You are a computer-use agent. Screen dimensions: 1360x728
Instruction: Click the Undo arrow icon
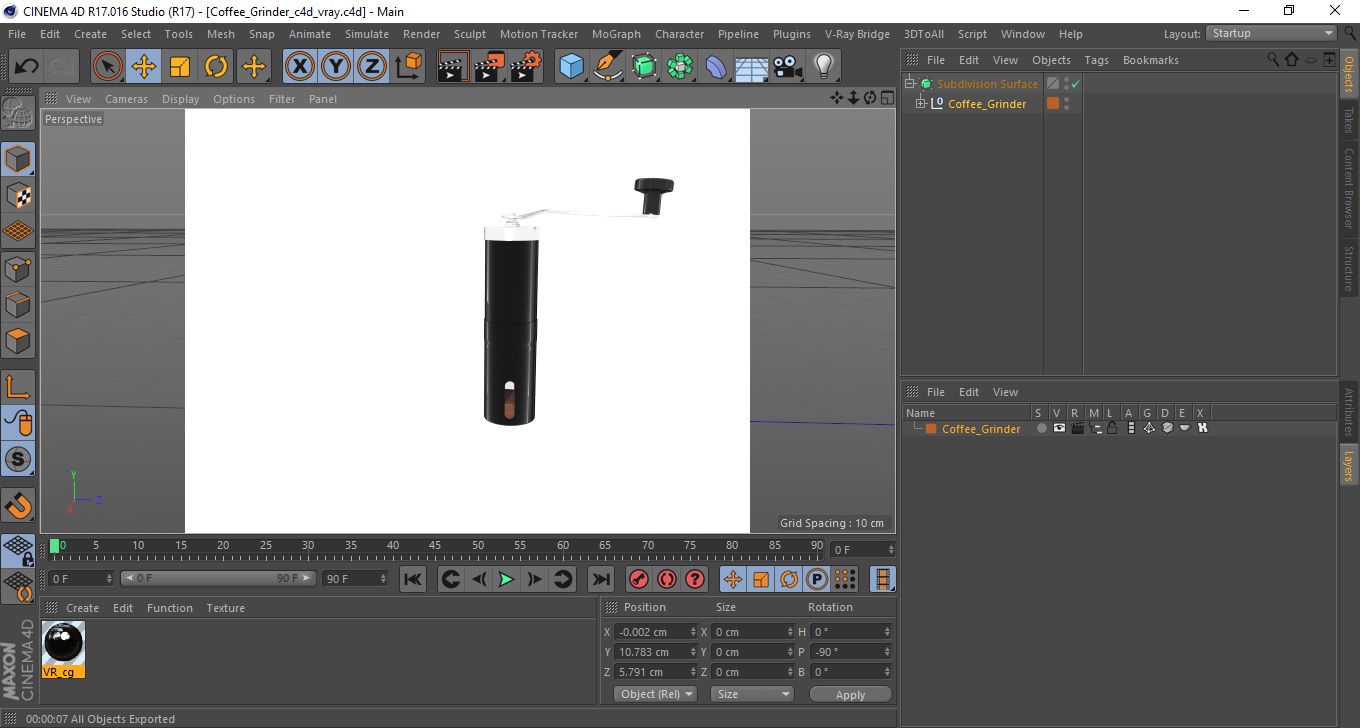pyautogui.click(x=27, y=67)
